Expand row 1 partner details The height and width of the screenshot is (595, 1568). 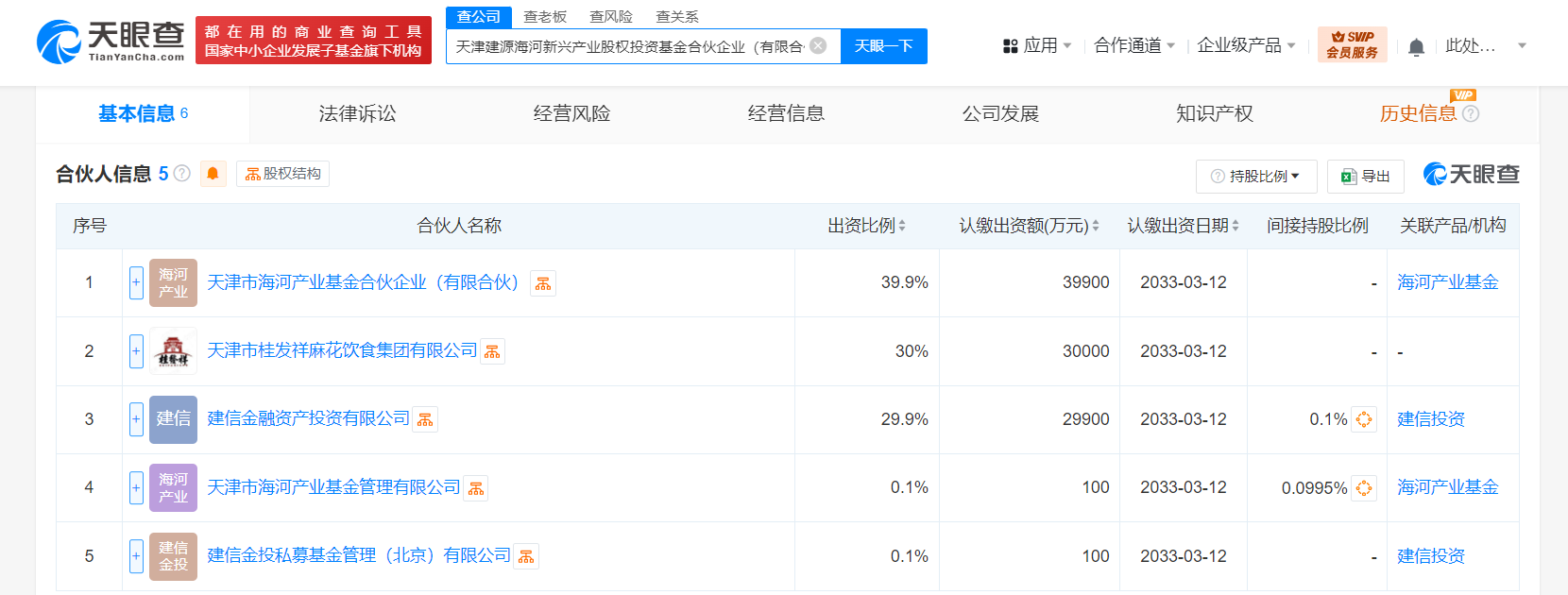click(136, 282)
